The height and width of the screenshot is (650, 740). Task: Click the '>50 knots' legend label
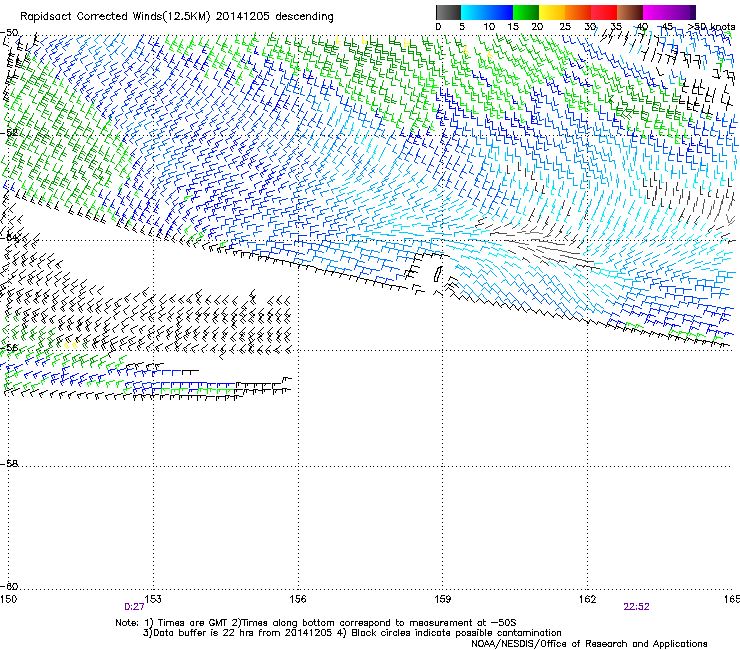coord(711,27)
